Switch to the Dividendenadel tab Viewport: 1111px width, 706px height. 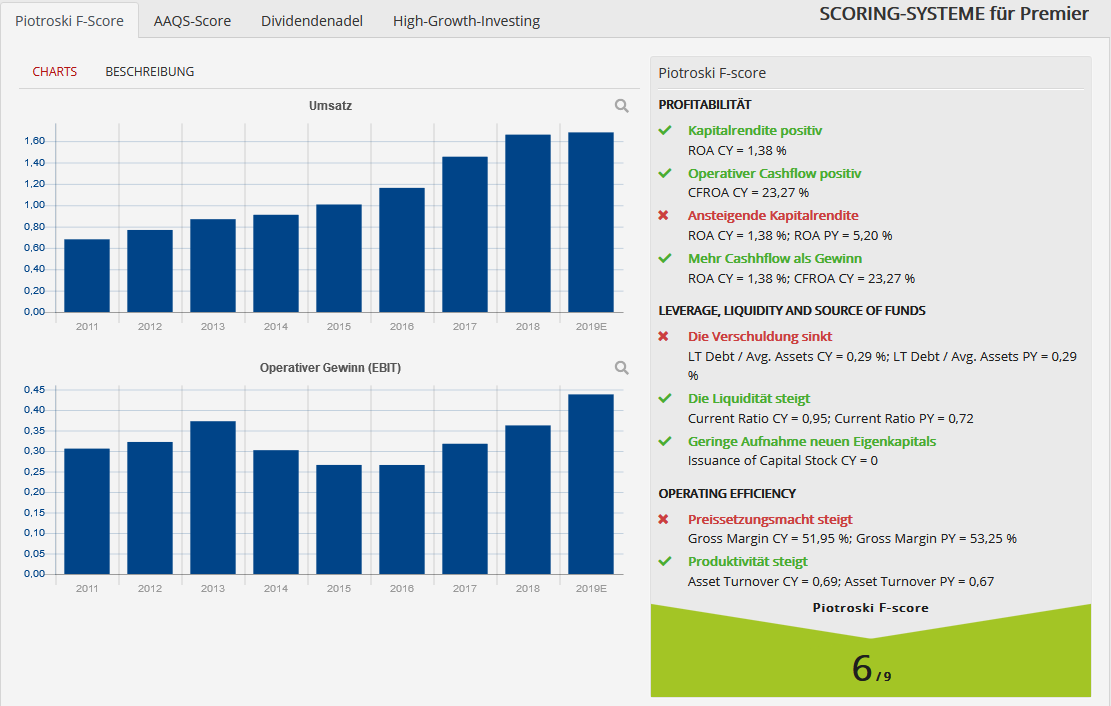(x=312, y=21)
